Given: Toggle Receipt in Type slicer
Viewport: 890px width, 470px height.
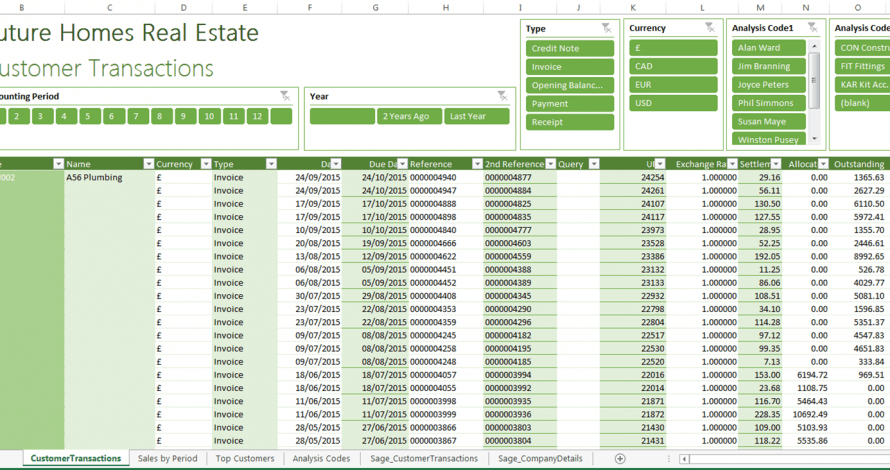Looking at the screenshot, I should pyautogui.click(x=570, y=122).
